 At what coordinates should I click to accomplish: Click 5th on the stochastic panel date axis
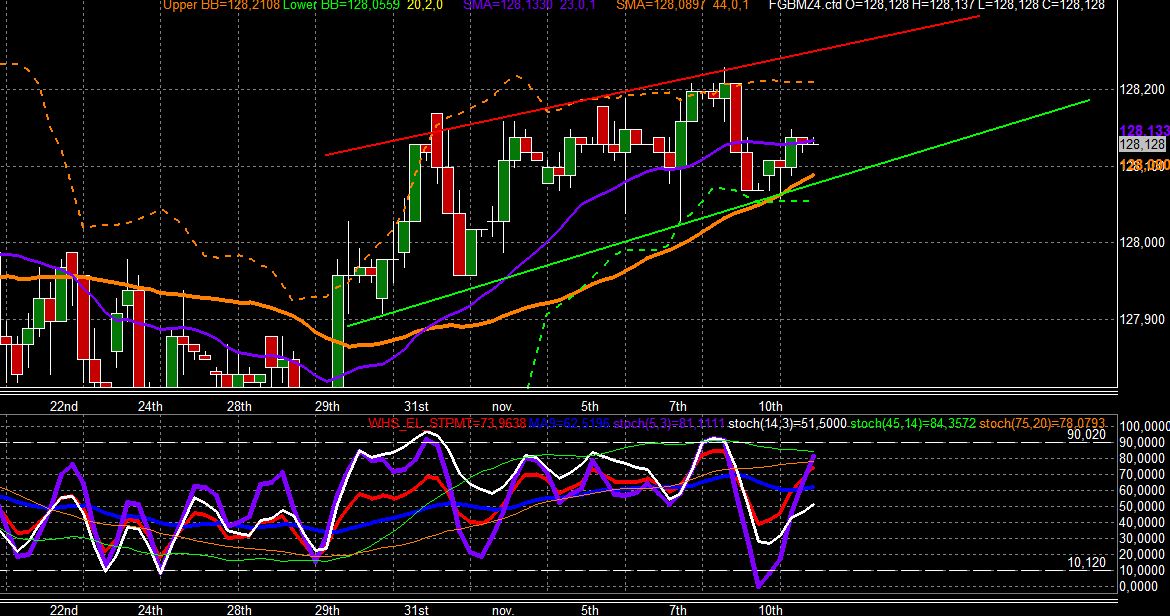(589, 610)
